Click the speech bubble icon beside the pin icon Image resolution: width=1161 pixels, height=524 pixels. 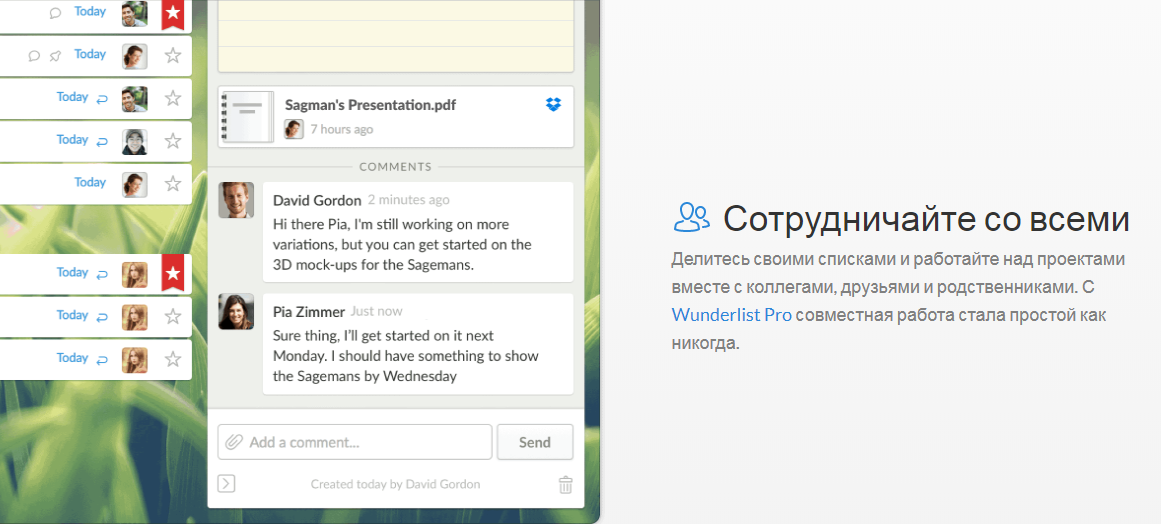(33, 56)
